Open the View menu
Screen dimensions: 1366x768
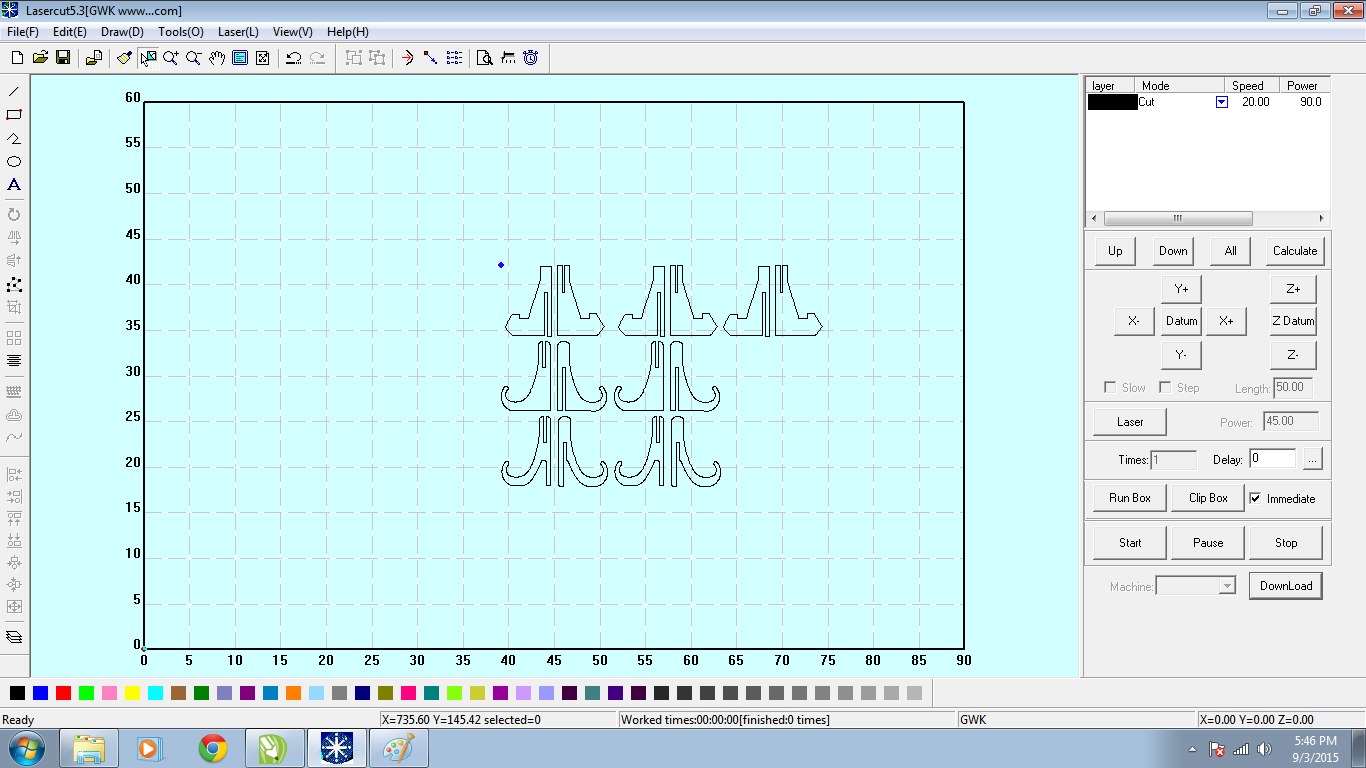click(292, 32)
